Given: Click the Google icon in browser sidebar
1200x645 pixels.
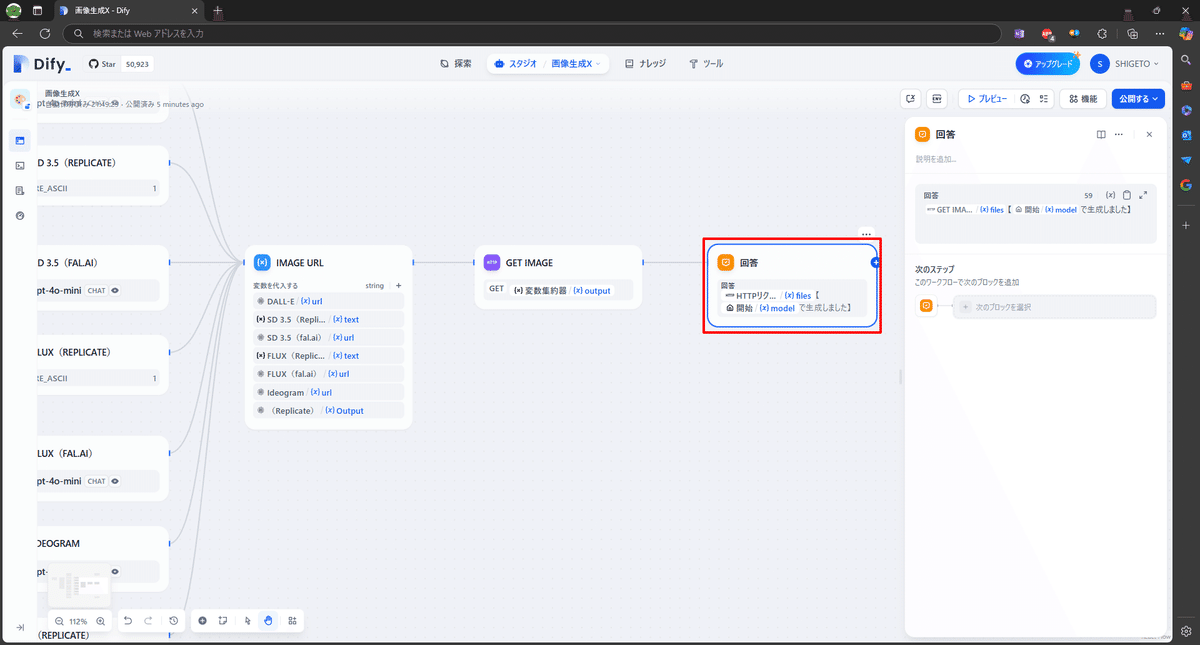Looking at the screenshot, I should (x=1186, y=185).
